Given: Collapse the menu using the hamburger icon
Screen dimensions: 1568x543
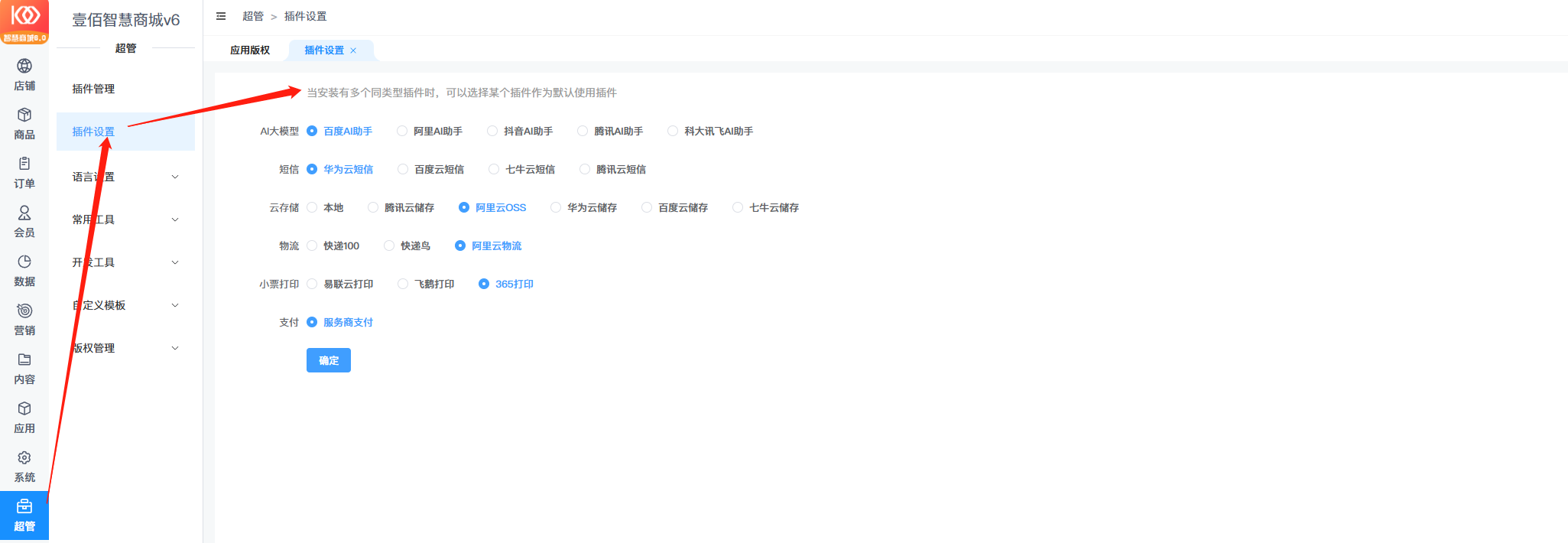Looking at the screenshot, I should (x=221, y=16).
